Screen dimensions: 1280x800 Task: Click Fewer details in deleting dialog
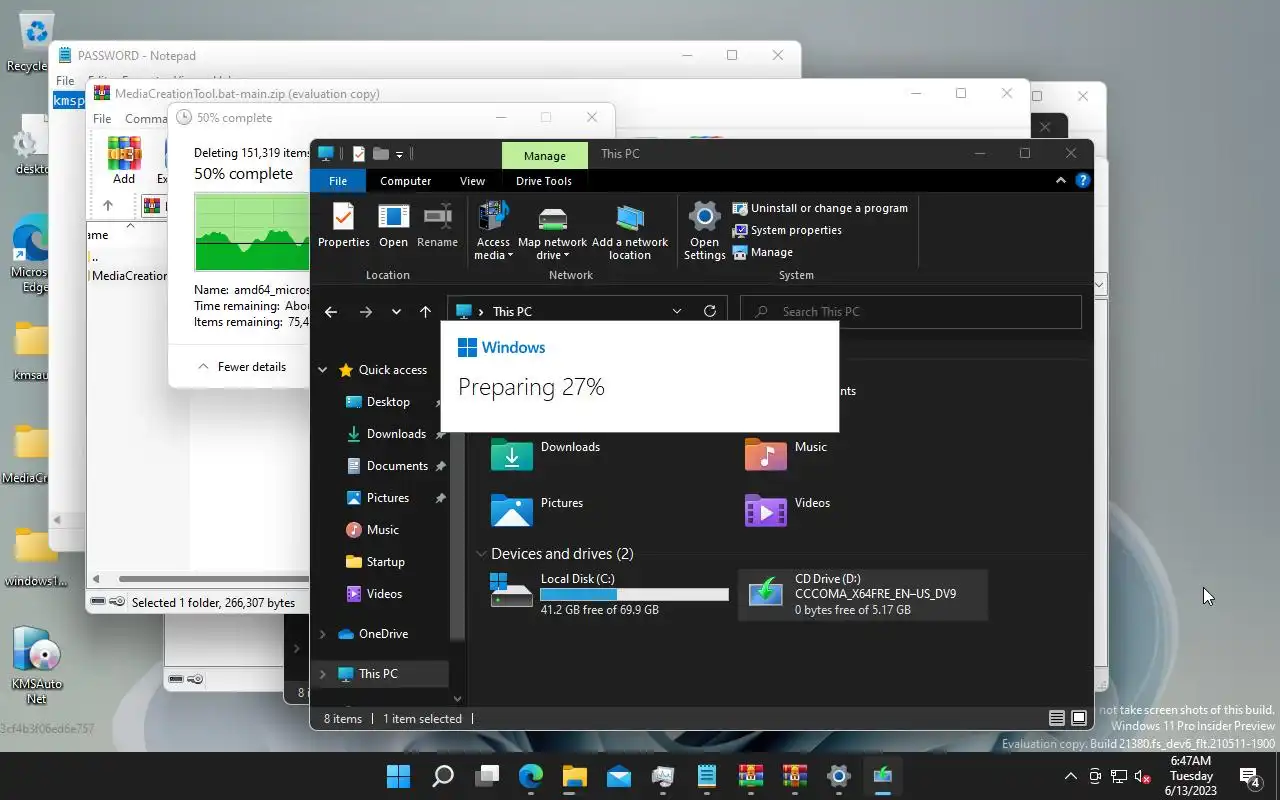click(x=241, y=367)
